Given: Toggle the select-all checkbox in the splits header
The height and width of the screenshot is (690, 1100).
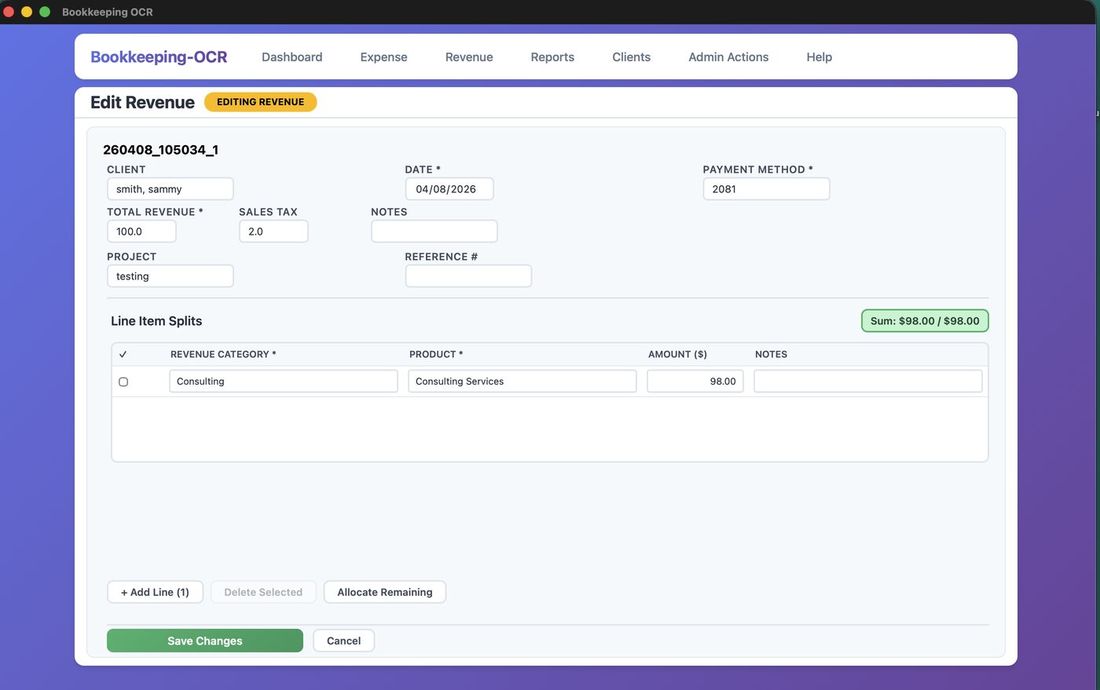Looking at the screenshot, I should [x=122, y=353].
